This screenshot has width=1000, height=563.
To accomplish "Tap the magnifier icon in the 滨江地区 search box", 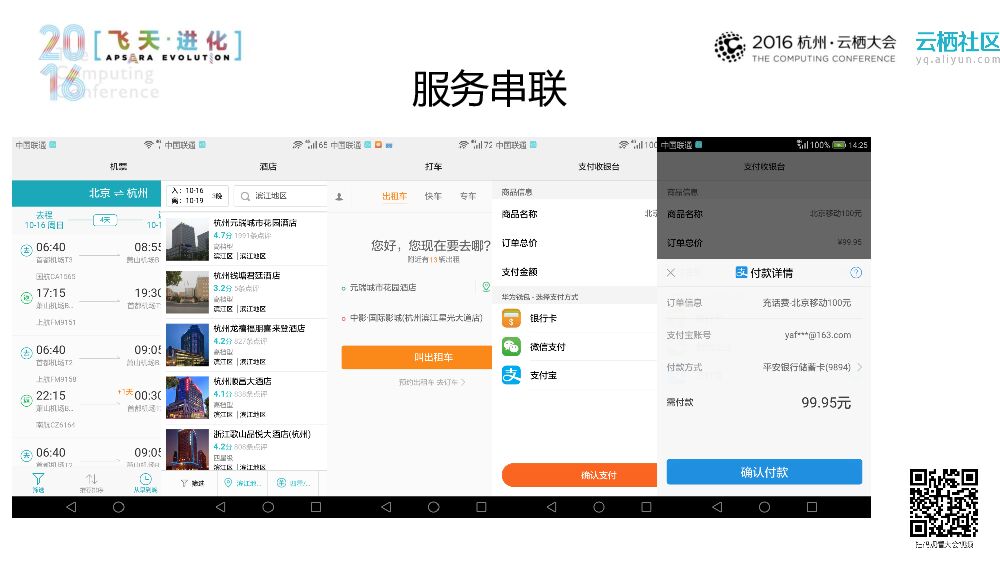I will (x=245, y=196).
